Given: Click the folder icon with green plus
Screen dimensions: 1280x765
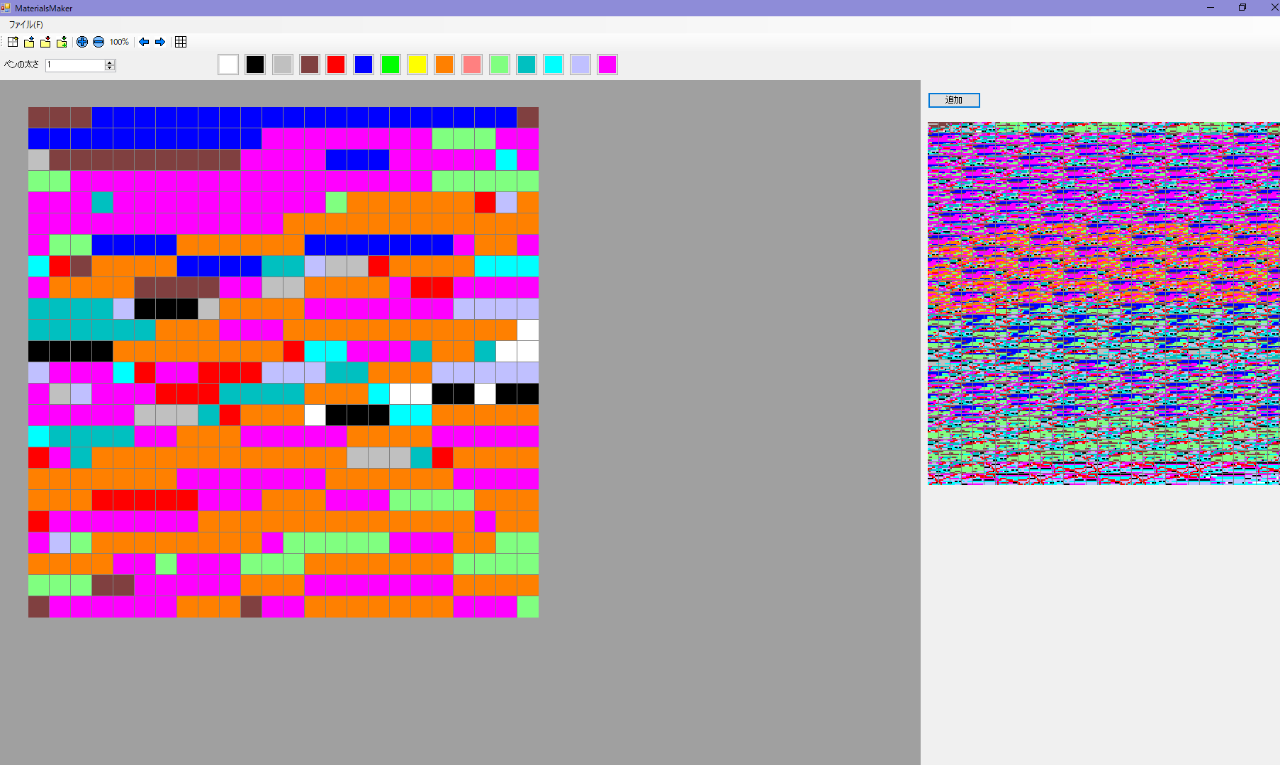Looking at the screenshot, I should [61, 42].
